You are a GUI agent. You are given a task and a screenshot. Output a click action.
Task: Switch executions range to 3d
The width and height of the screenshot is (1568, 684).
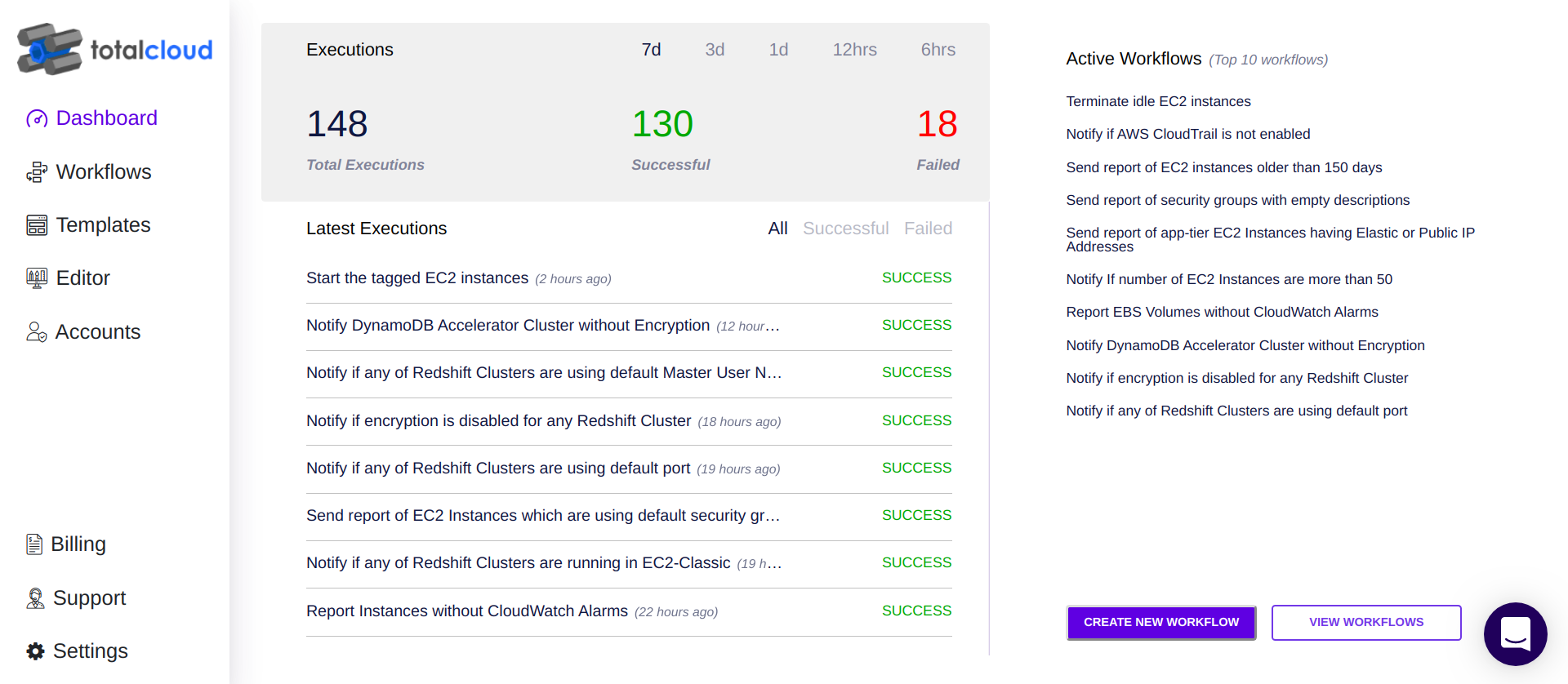(715, 50)
